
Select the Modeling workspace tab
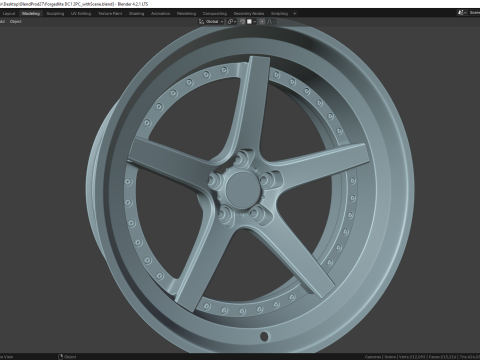pyautogui.click(x=31, y=14)
